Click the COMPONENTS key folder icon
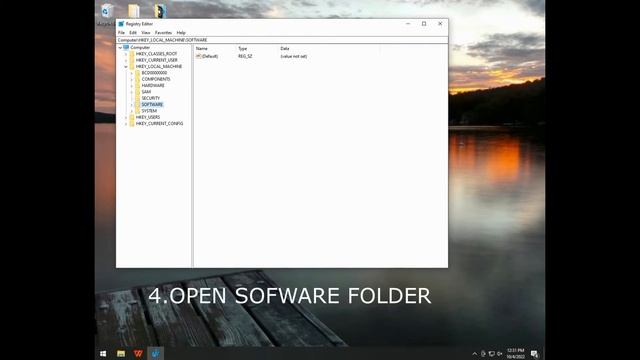The width and height of the screenshot is (640, 360). click(x=138, y=79)
